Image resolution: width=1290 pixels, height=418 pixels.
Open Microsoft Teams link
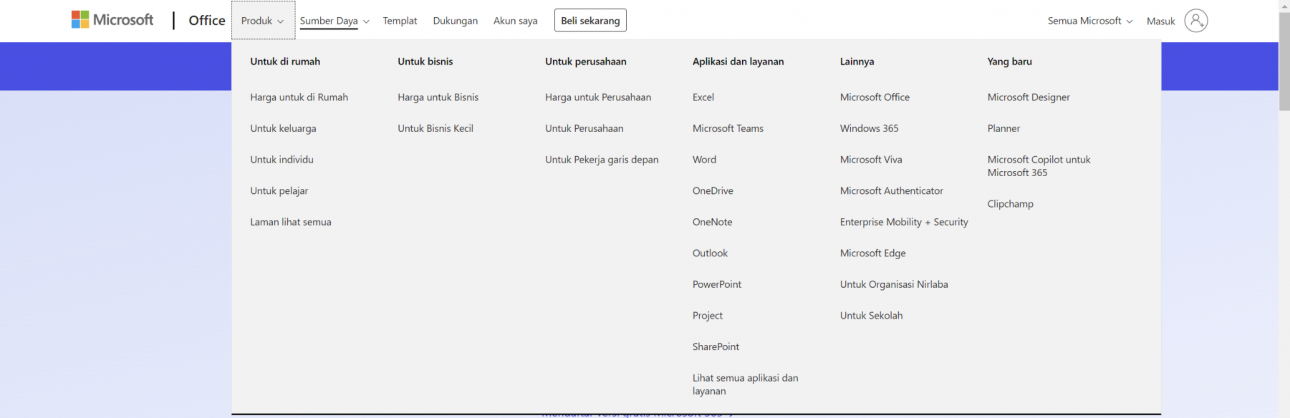pos(728,128)
